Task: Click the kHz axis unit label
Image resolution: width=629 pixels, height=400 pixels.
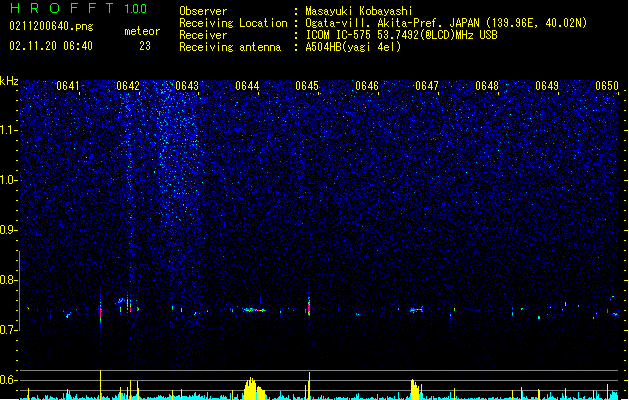Action: 9,81
